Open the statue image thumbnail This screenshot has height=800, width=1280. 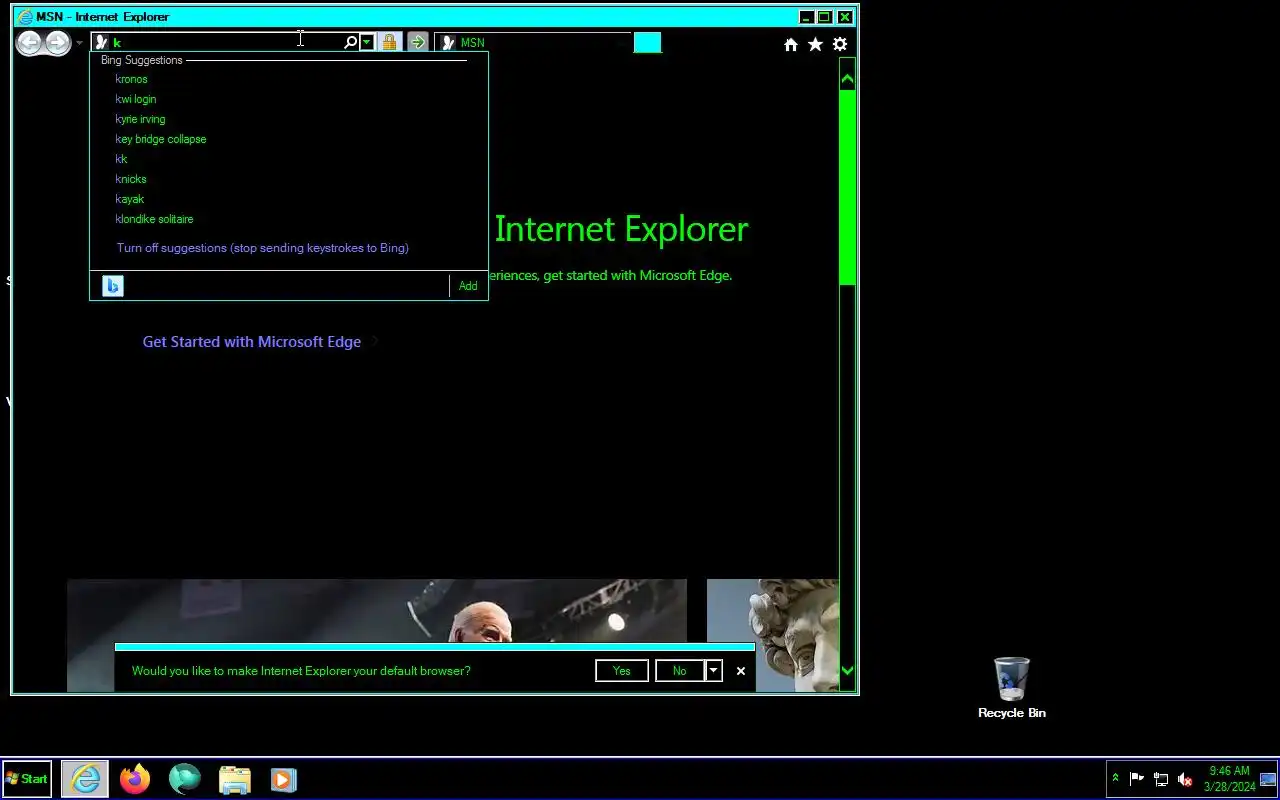pos(772,634)
